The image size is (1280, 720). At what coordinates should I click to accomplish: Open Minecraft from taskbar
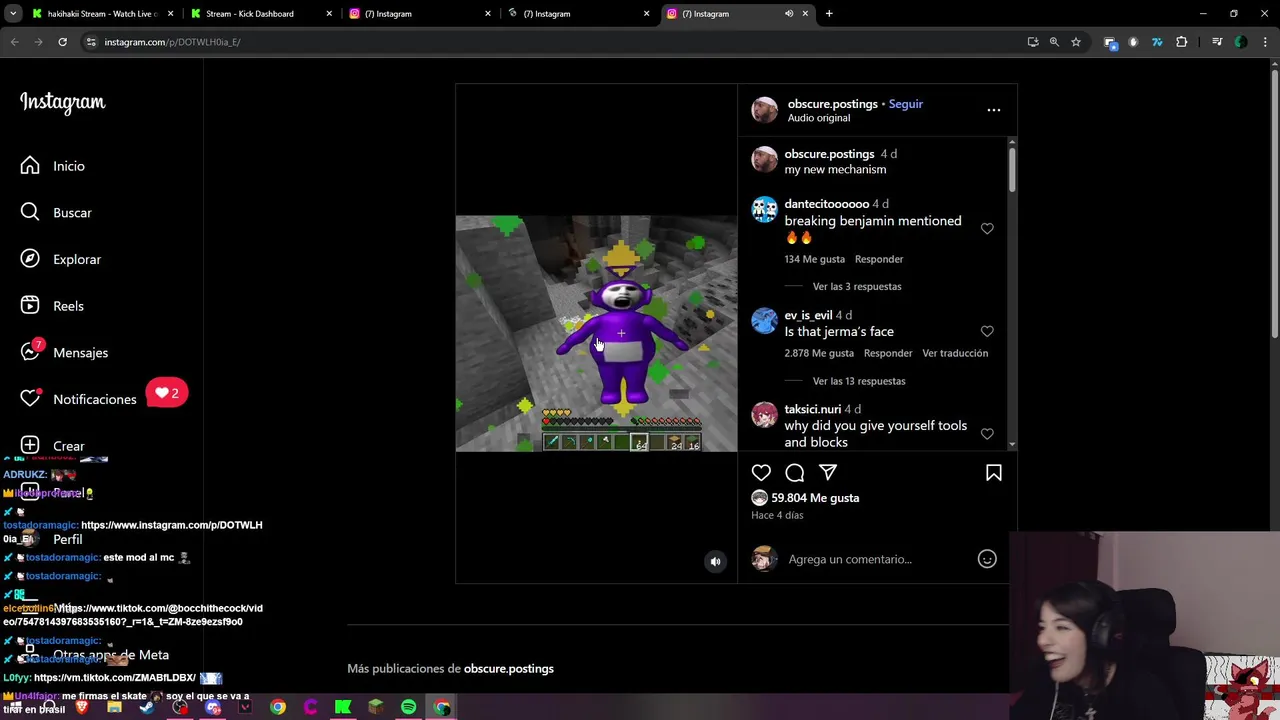[x=375, y=707]
